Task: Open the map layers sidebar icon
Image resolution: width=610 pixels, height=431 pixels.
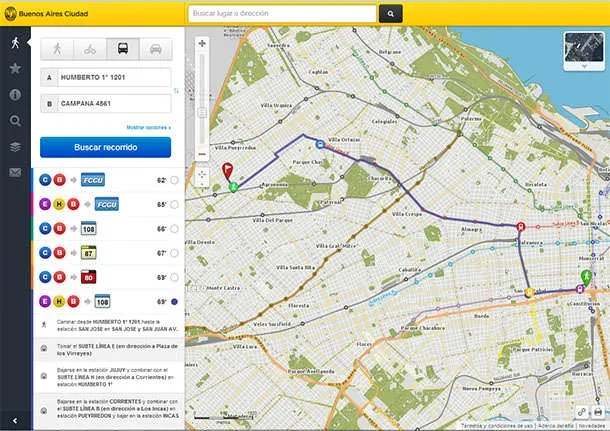Action: (x=15, y=147)
